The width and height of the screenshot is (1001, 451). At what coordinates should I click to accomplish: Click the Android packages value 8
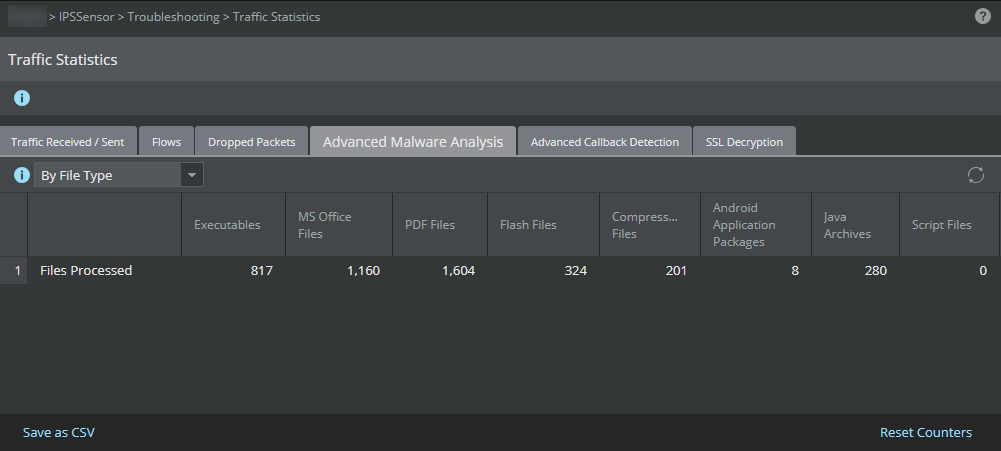[x=795, y=271]
